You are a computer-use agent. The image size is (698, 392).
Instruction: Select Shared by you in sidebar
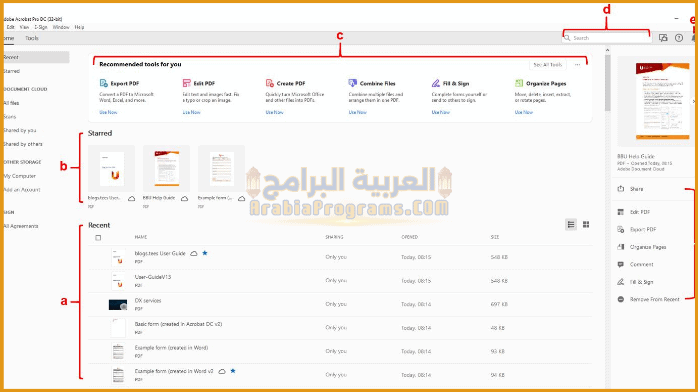tap(20, 130)
